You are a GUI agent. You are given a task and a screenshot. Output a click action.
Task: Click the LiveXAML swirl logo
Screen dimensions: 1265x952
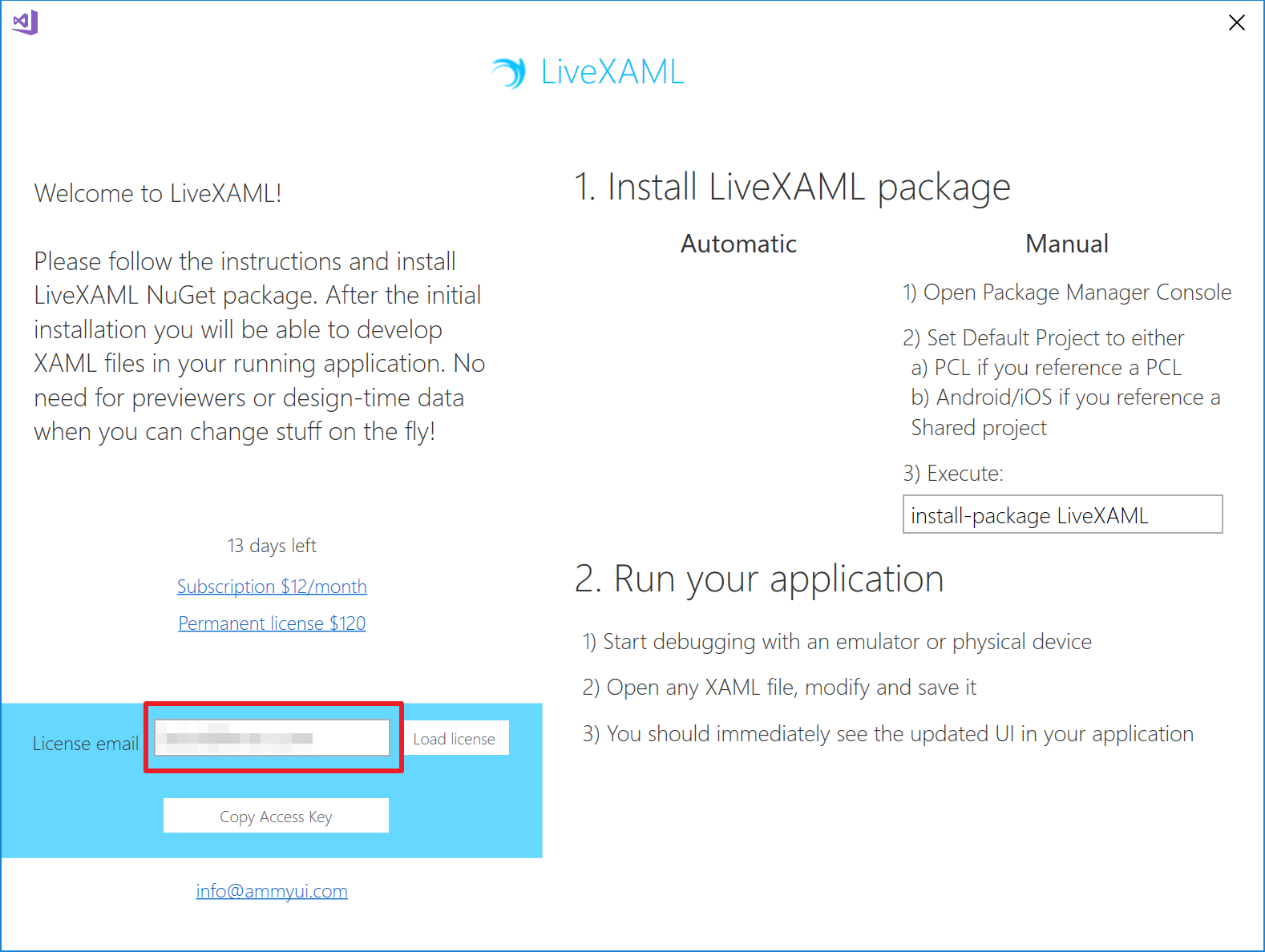pos(509,73)
